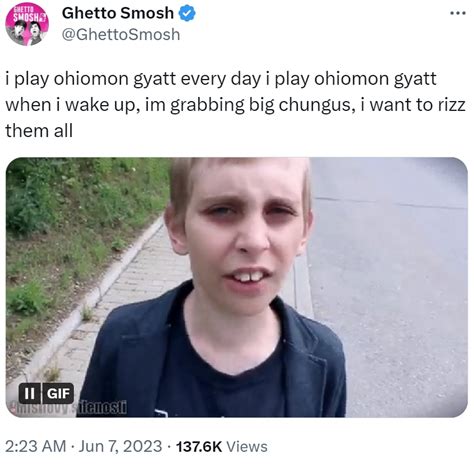Screen dimensions: 474x464
Task: Open the three-dot more options menu
Action: 457,13
